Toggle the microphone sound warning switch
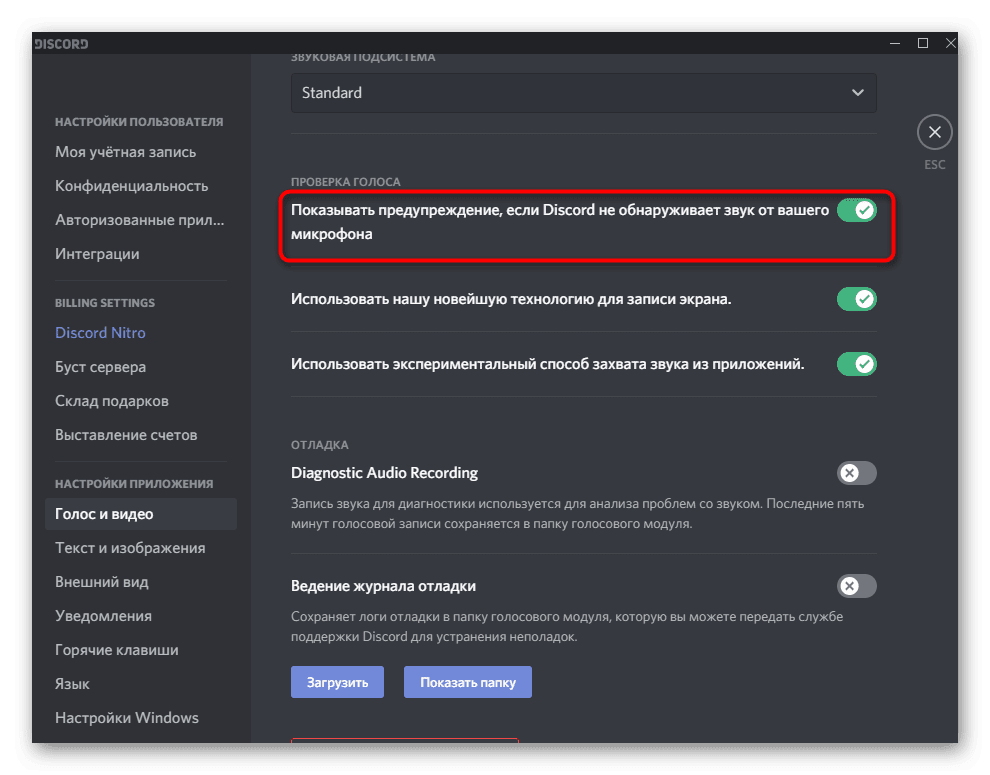Screen dimensions: 990x775 tap(856, 210)
